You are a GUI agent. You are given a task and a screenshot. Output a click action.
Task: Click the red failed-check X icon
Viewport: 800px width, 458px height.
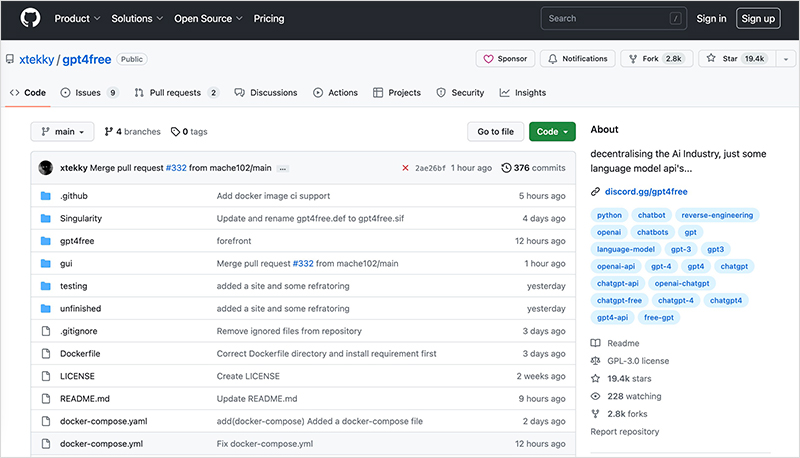405,168
